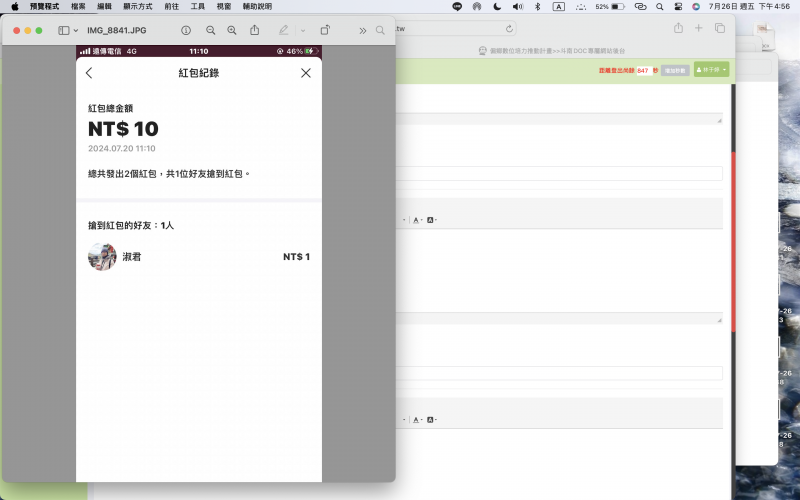This screenshot has height=500, width=800.
Task: Open Safari's tab overview icon
Action: pos(720,28)
